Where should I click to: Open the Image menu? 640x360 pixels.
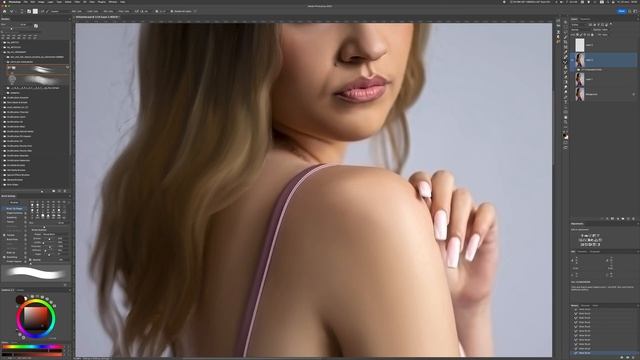point(41,2)
